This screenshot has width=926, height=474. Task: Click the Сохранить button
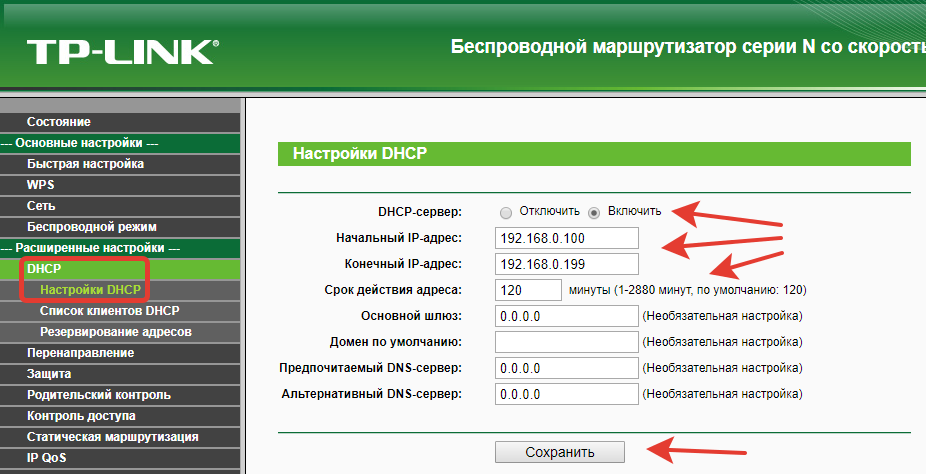(559, 452)
